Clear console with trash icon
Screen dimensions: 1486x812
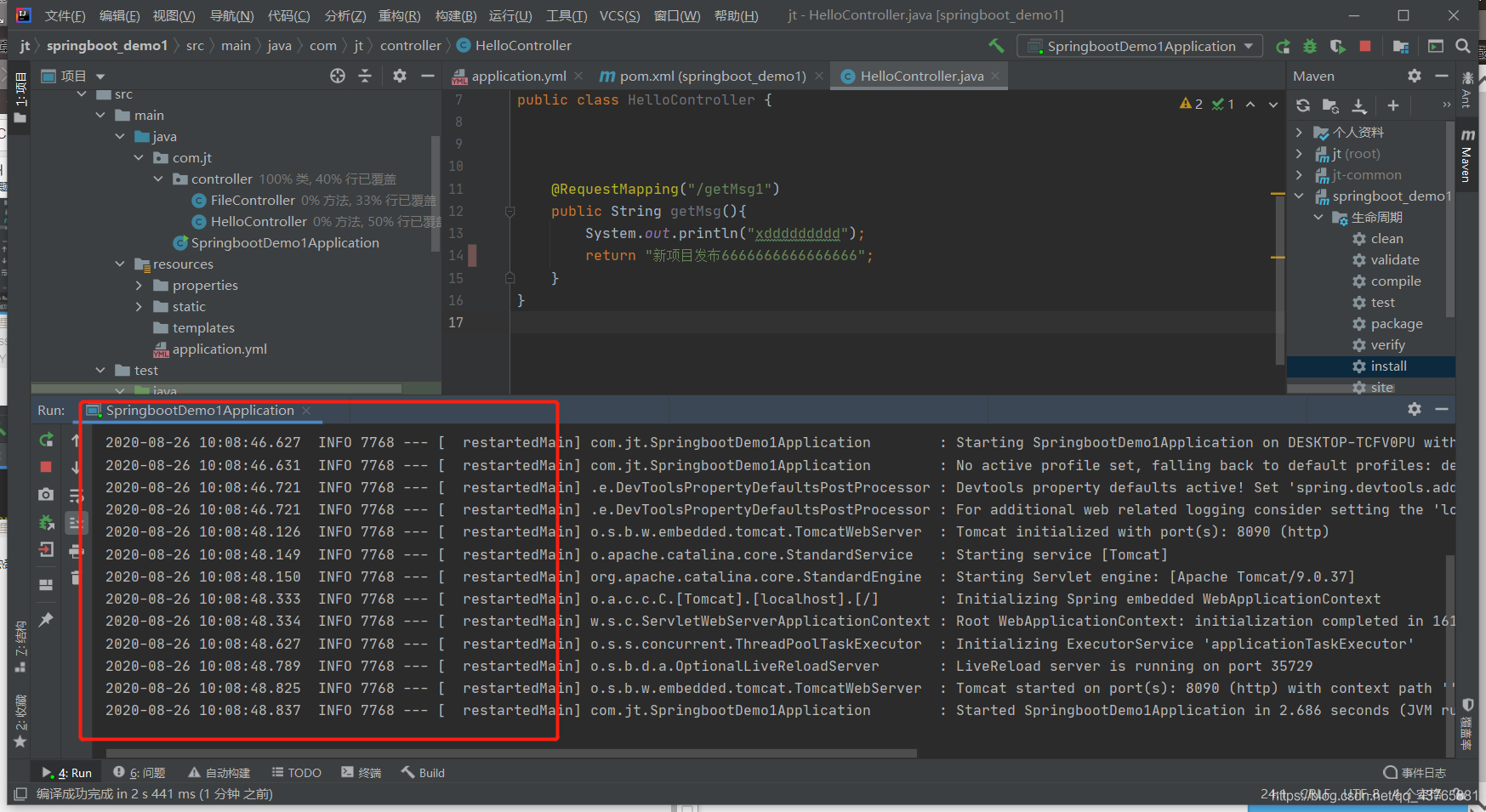click(x=76, y=578)
